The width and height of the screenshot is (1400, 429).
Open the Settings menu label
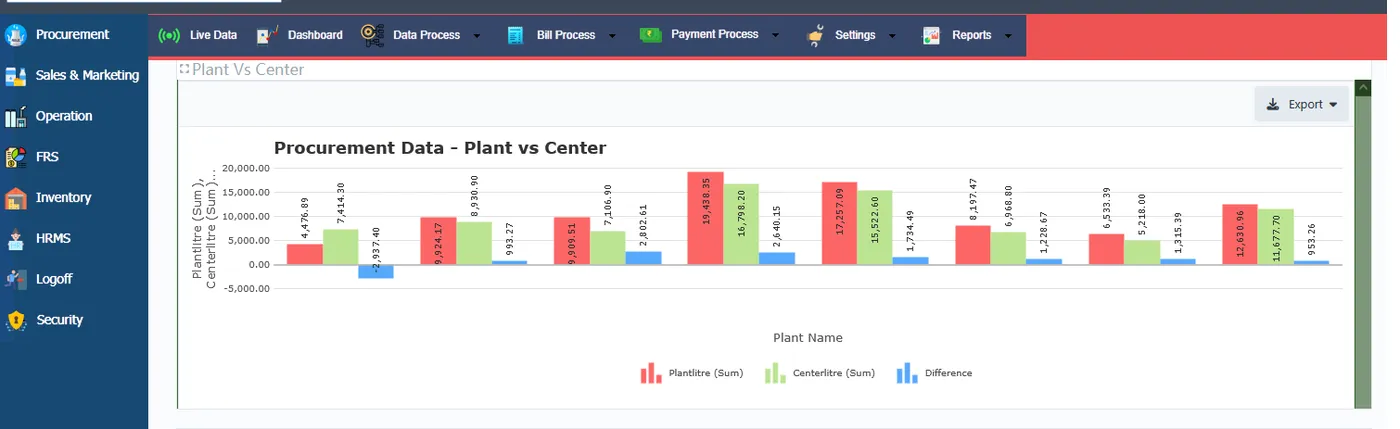click(855, 35)
